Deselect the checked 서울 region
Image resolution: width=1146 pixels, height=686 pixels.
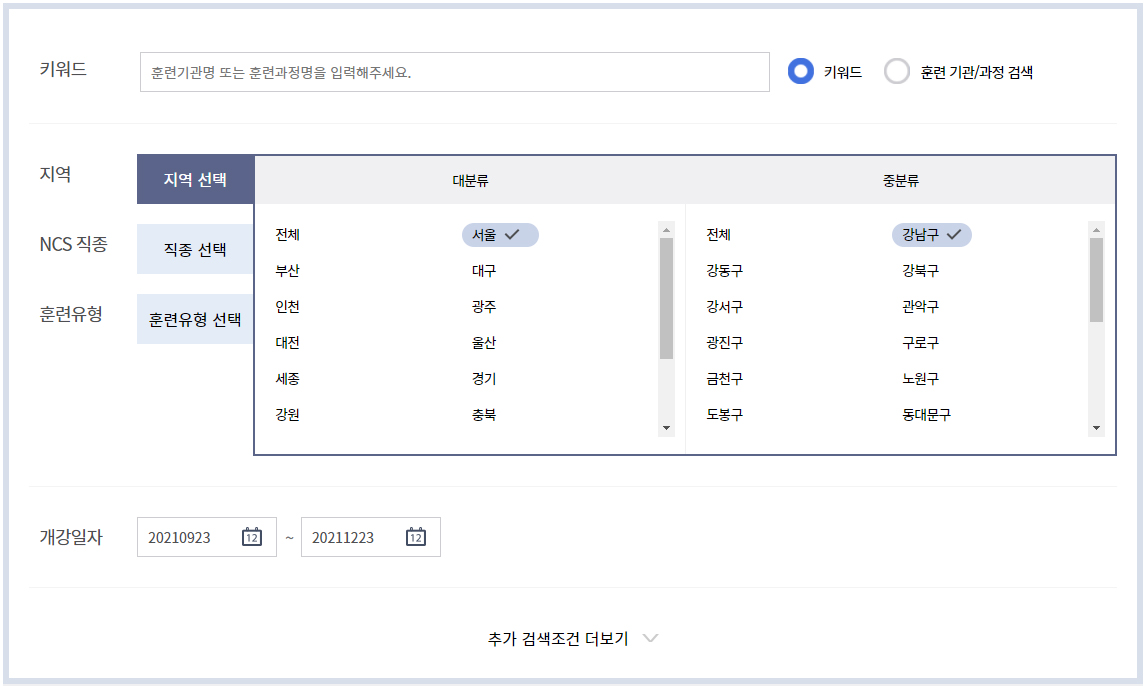click(500, 235)
